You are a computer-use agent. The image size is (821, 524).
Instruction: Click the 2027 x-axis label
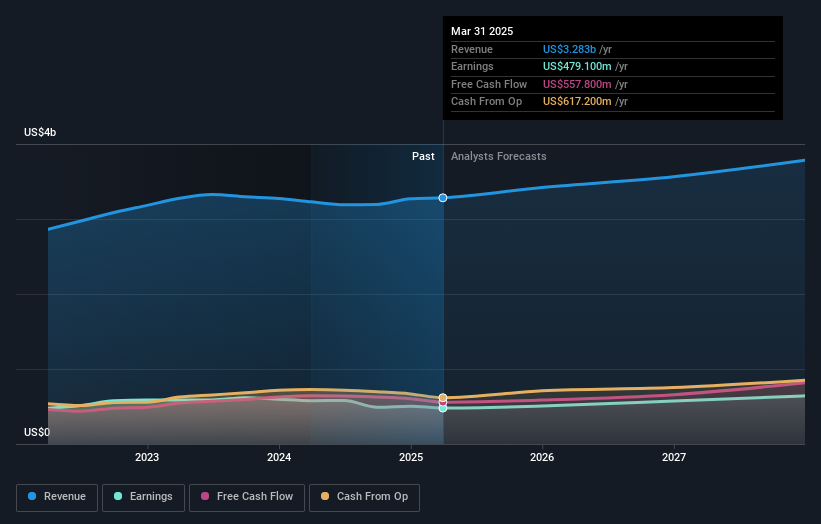coord(674,458)
